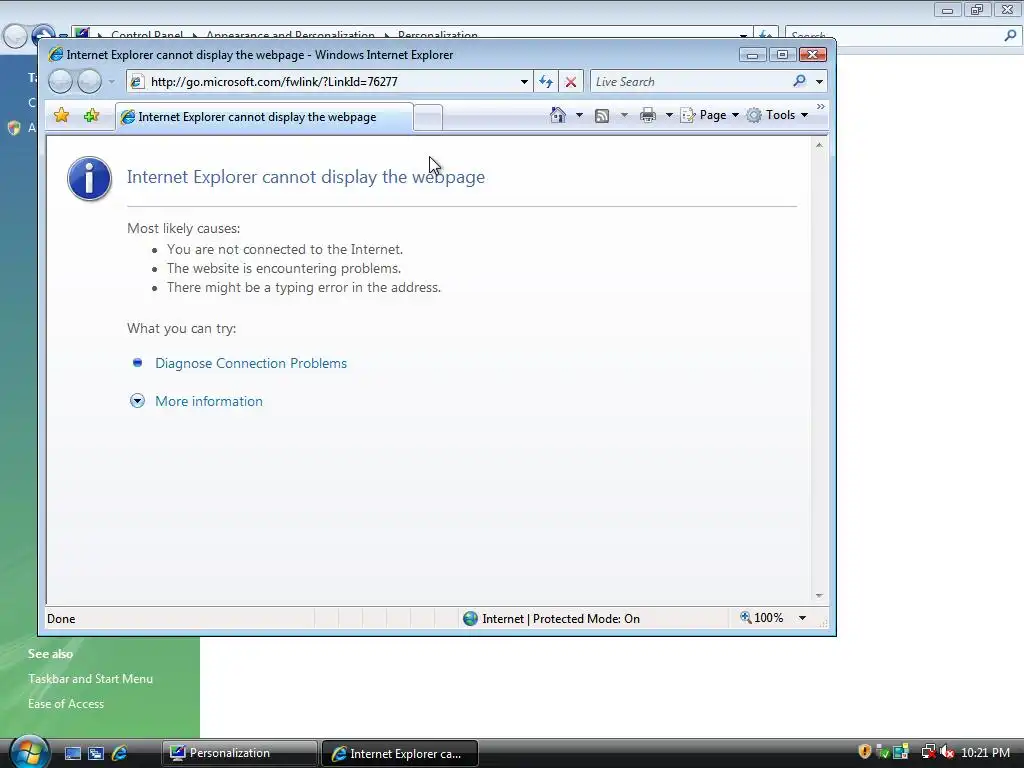The height and width of the screenshot is (768, 1024).
Task: Open the Home button dropdown arrow
Action: 579,116
